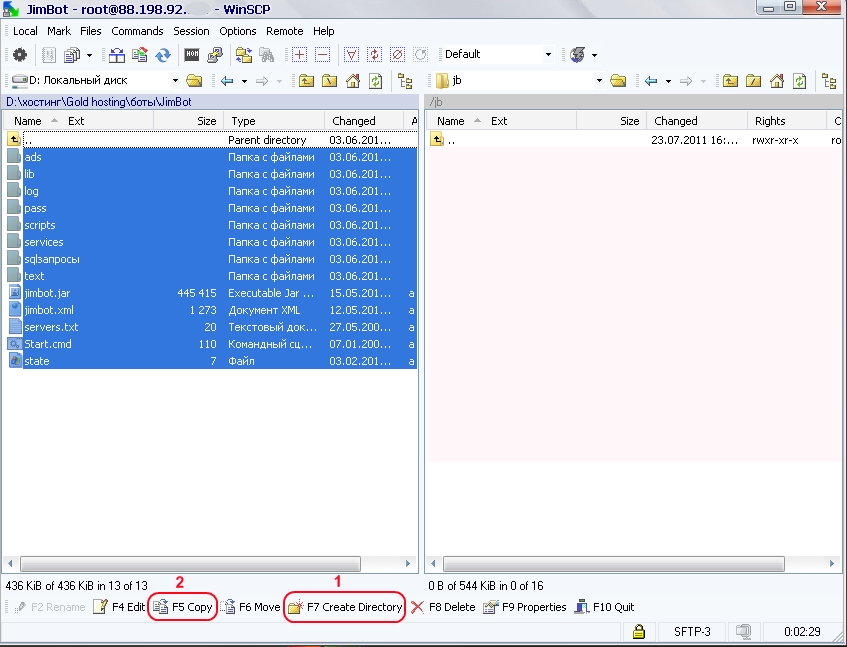Toggle Synchronize Browsing between panels

point(244,55)
